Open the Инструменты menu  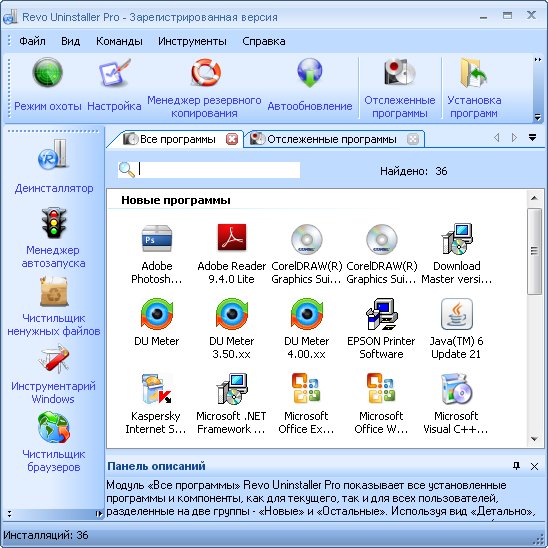[x=192, y=41]
